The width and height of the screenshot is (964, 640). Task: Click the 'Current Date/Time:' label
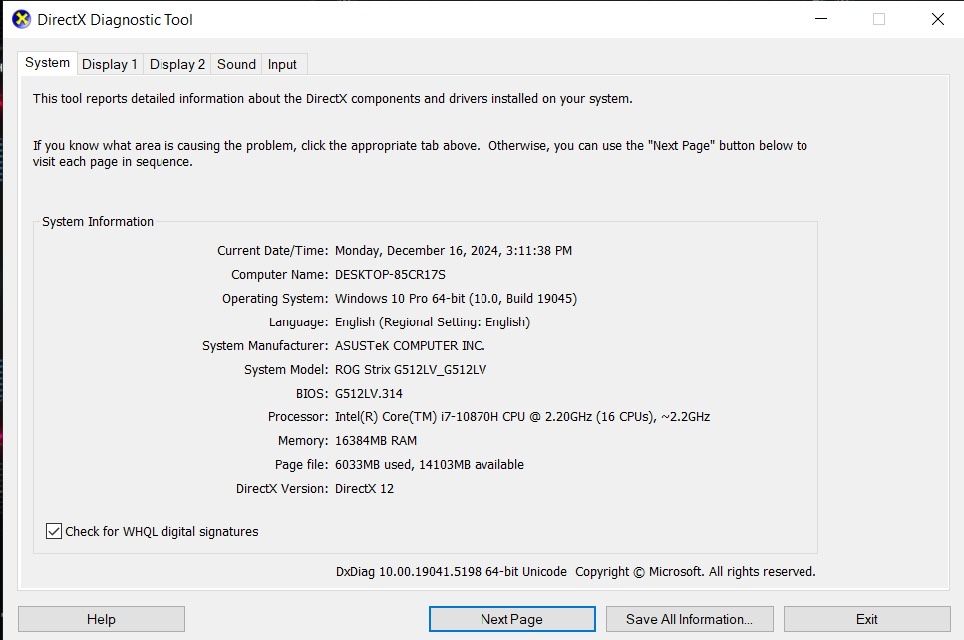(272, 251)
